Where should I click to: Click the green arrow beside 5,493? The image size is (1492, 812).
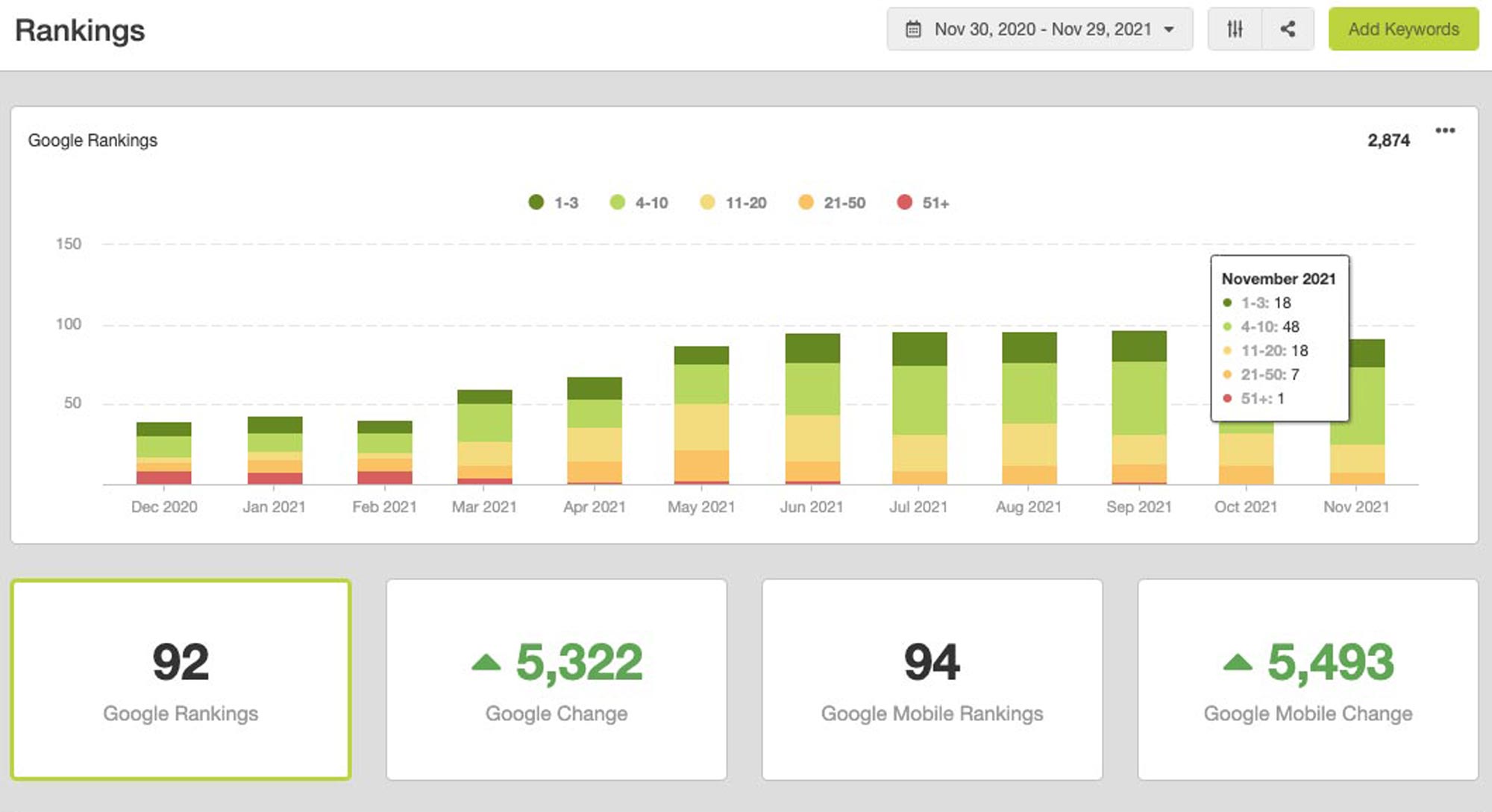1238,662
